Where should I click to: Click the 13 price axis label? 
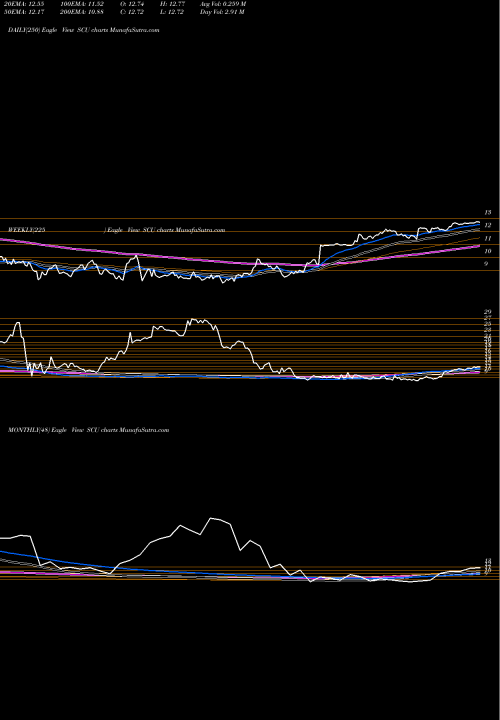(488, 213)
